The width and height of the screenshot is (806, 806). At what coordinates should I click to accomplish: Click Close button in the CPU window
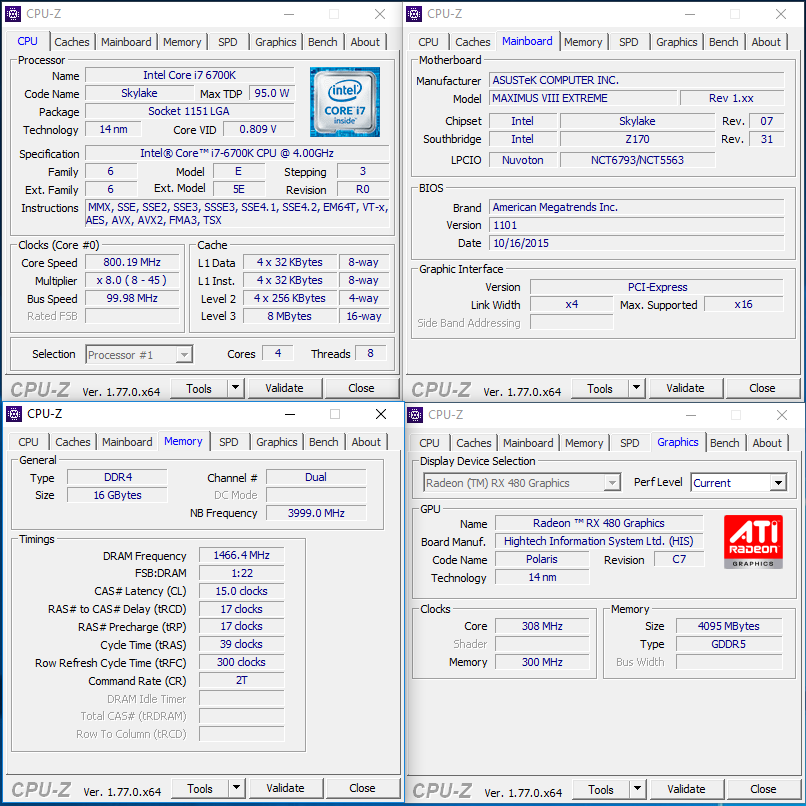coord(361,388)
